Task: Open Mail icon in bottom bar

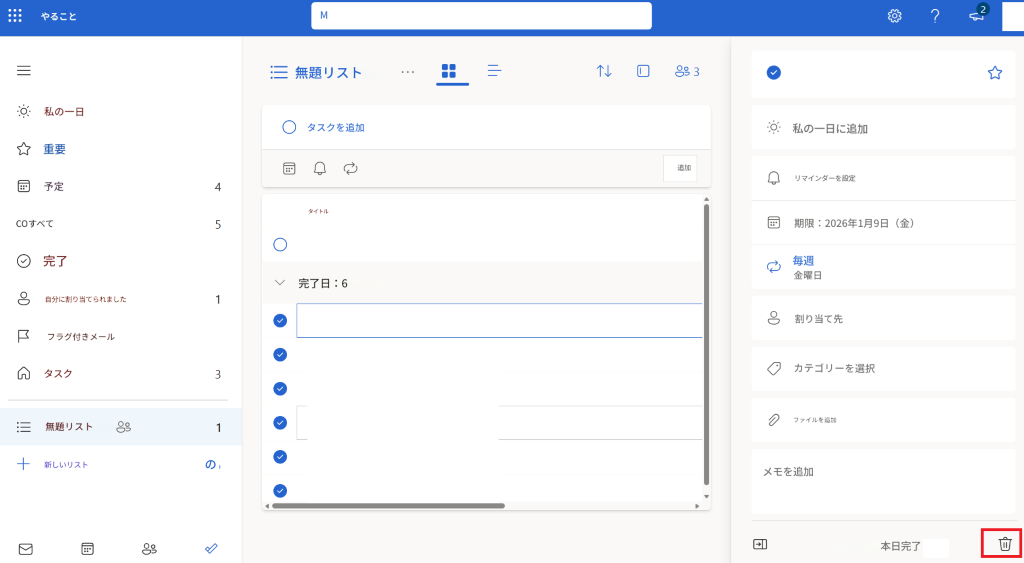Action: pos(25,549)
